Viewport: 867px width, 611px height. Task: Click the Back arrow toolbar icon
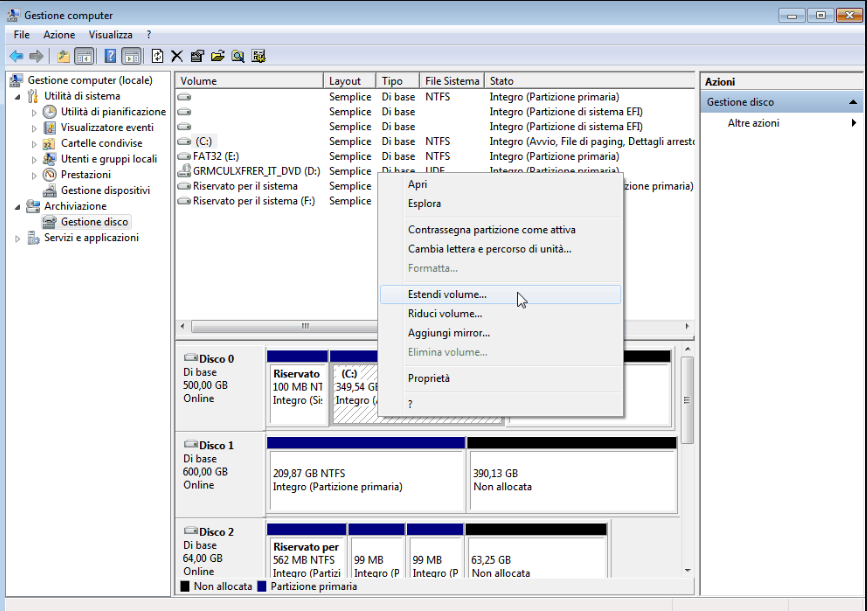coord(16,56)
